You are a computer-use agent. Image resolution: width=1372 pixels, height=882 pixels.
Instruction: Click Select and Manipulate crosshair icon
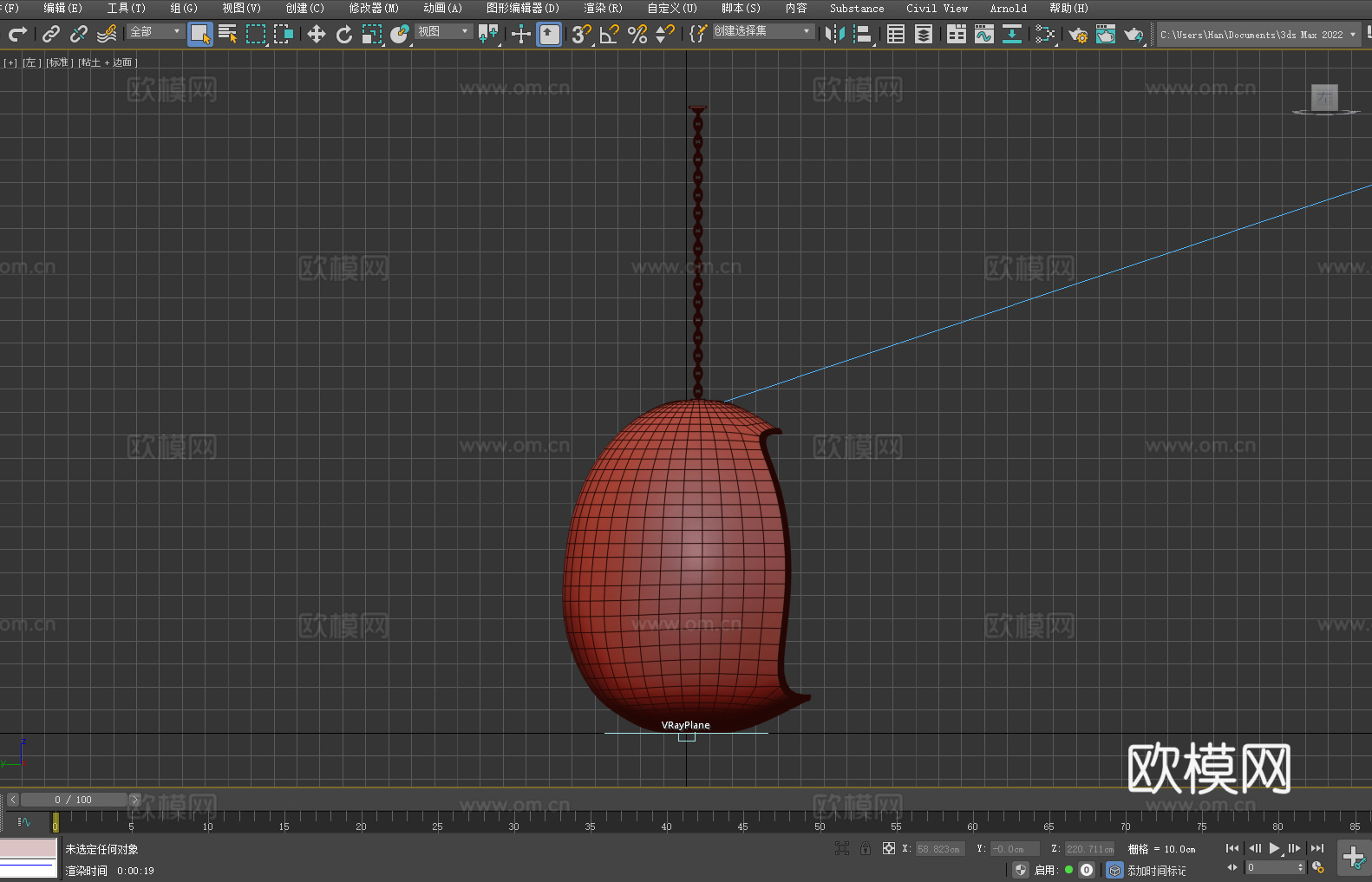(521, 34)
